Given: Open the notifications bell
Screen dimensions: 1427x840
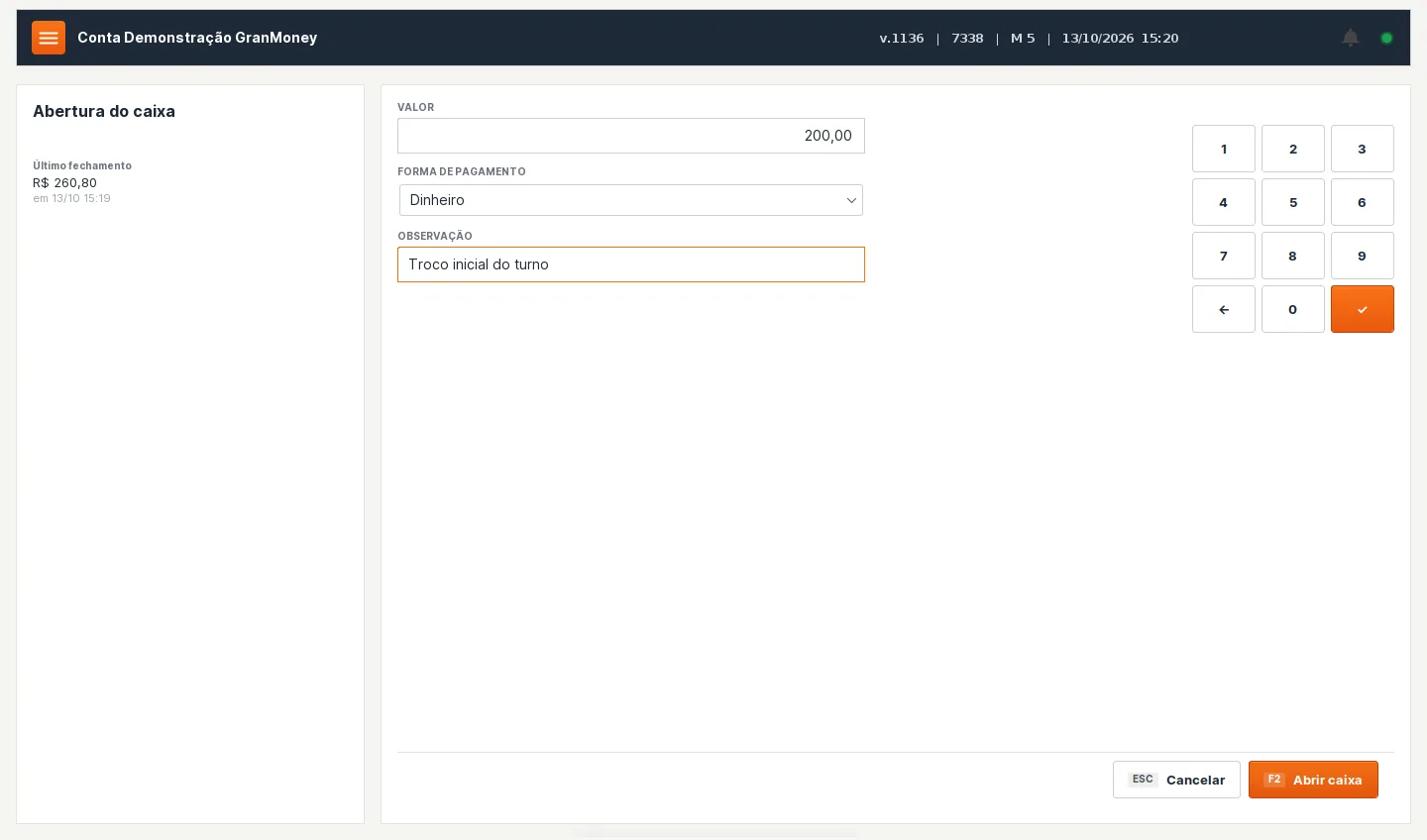Looking at the screenshot, I should tap(1350, 38).
